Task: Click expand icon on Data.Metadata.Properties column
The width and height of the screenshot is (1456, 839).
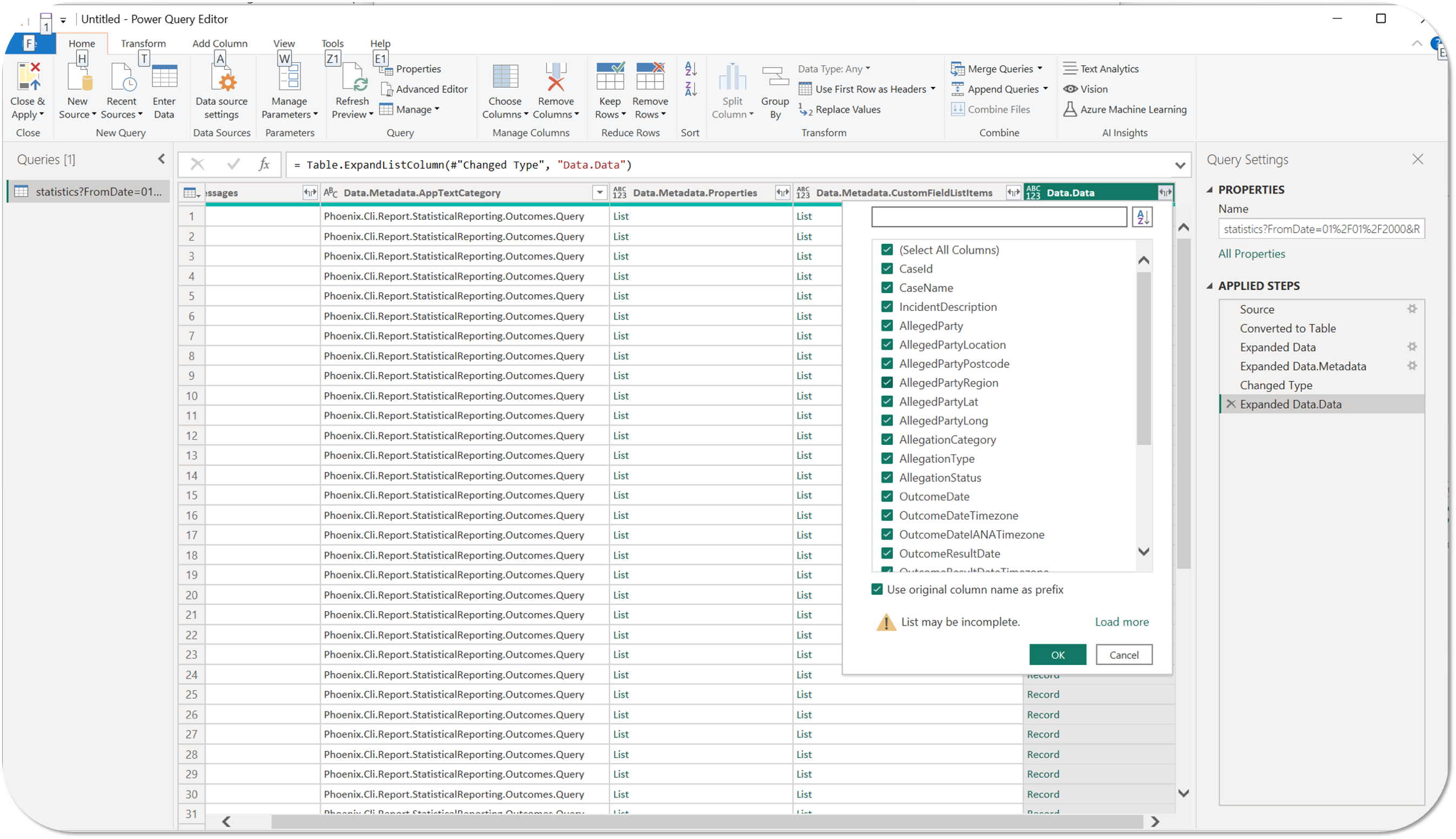Action: pos(782,192)
